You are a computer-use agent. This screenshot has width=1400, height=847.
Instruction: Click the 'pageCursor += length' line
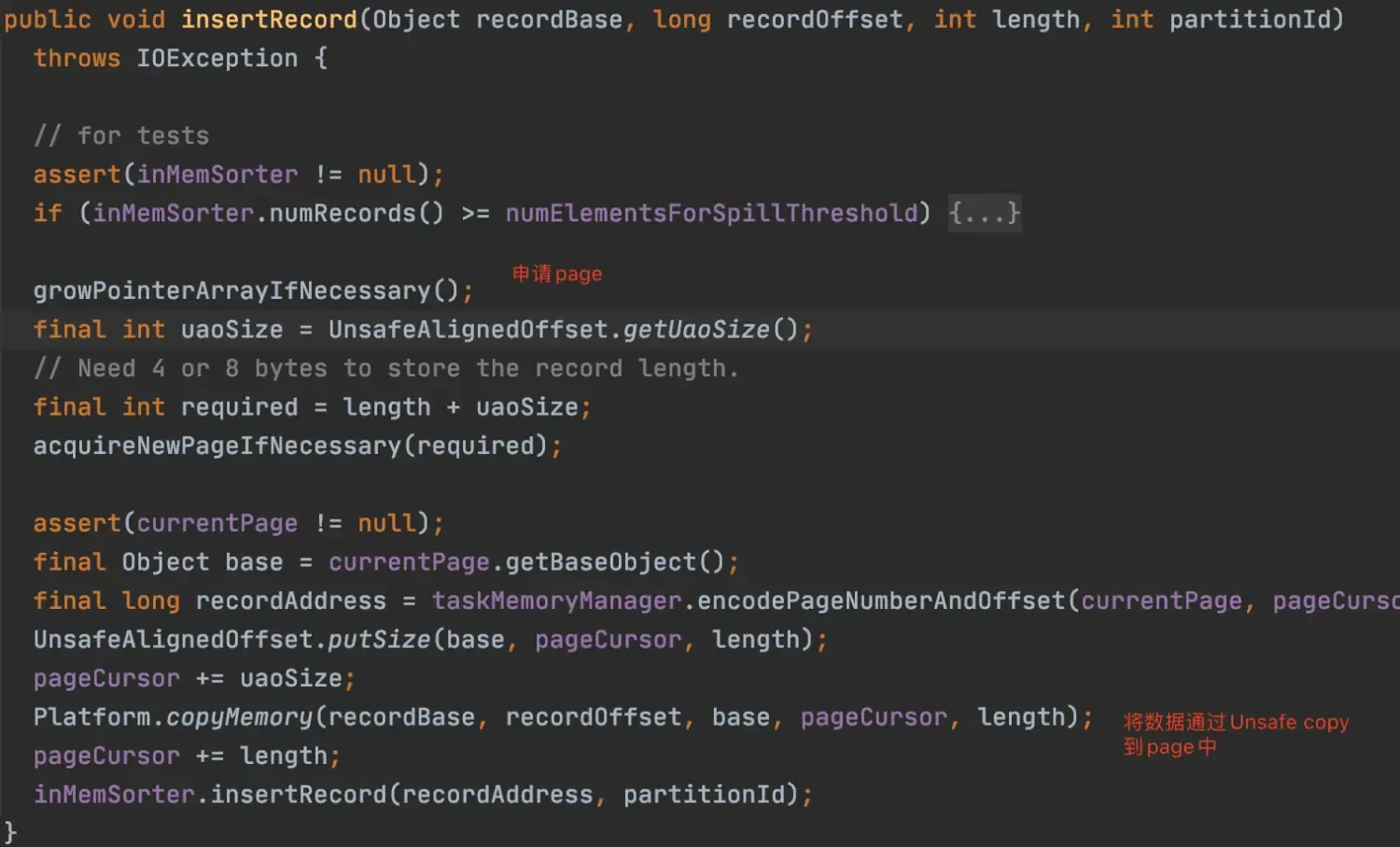tap(187, 756)
